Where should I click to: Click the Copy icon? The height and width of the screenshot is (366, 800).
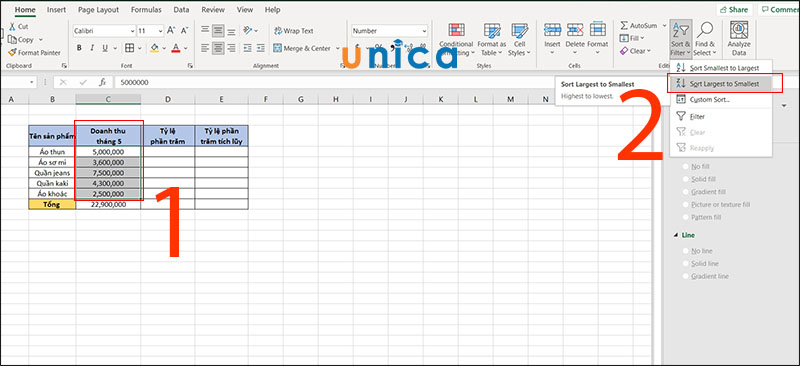(x=12, y=39)
